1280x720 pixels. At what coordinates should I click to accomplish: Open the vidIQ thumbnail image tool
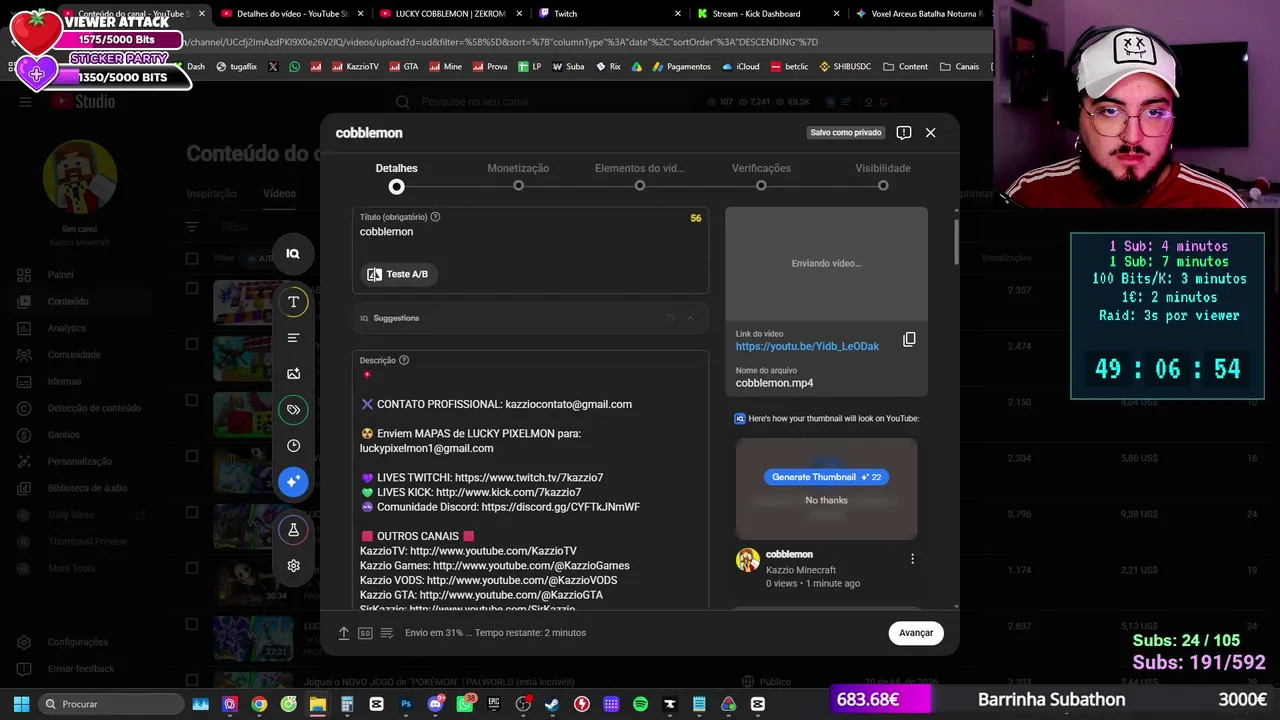click(x=293, y=374)
